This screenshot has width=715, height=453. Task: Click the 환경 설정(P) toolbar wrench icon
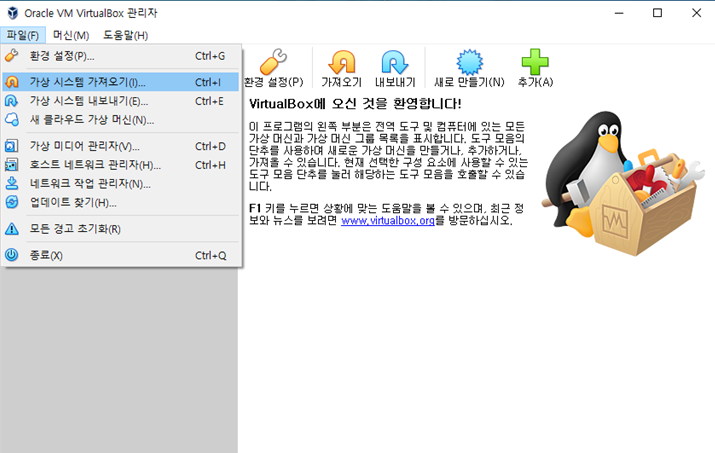273,62
